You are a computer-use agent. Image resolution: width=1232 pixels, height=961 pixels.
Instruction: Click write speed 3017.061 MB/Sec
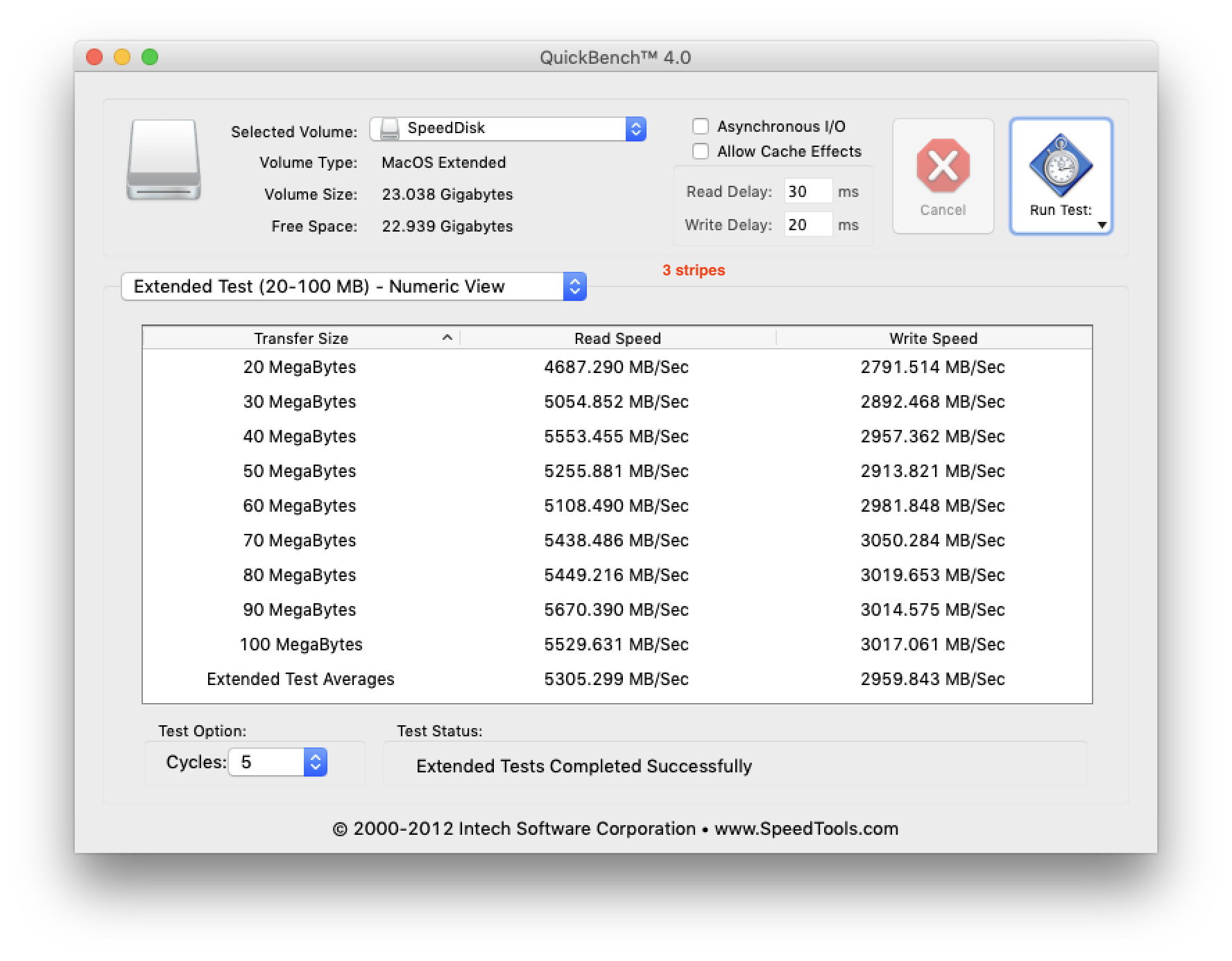933,644
